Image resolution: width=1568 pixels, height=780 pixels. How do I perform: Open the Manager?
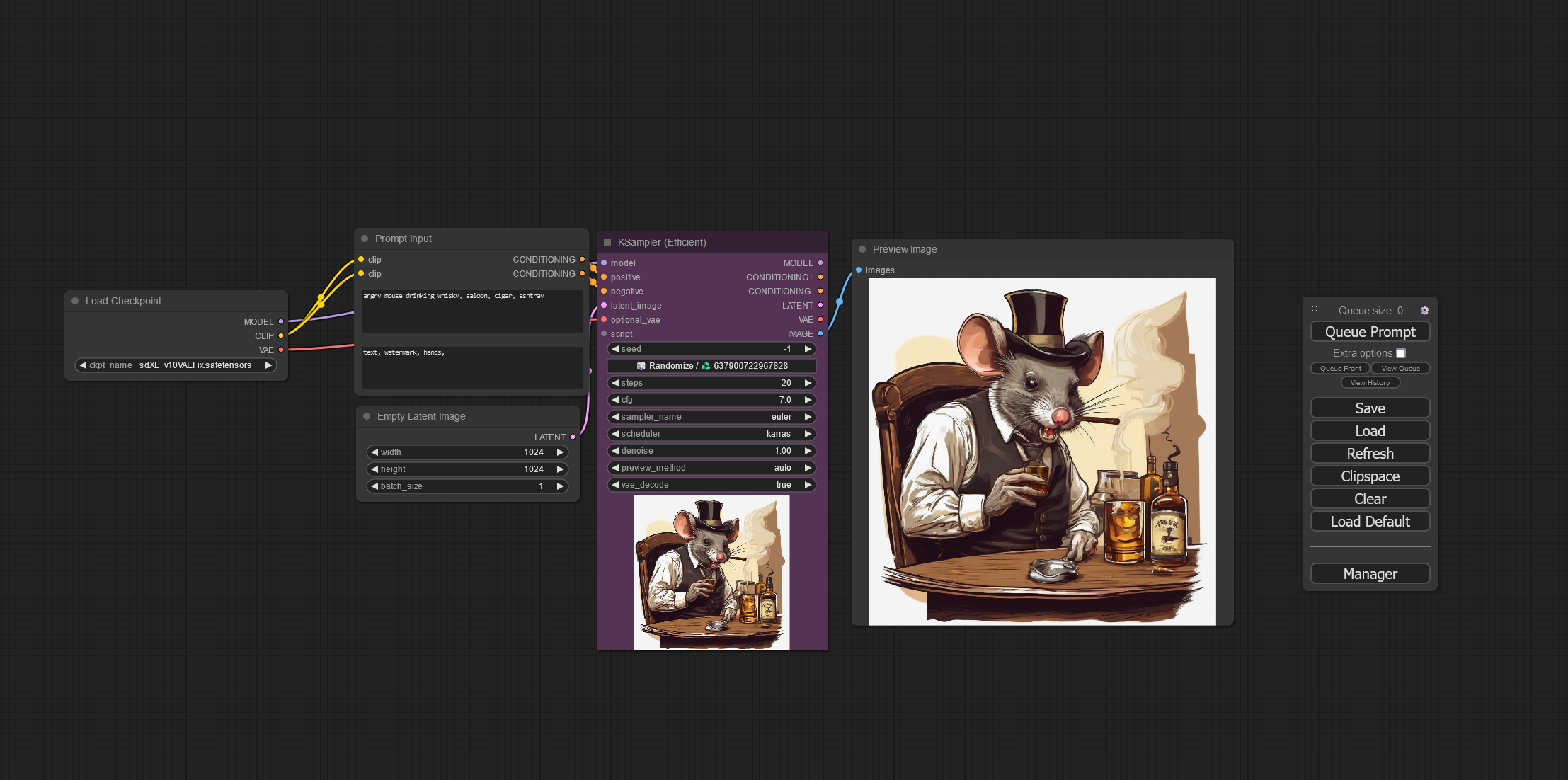click(x=1370, y=574)
